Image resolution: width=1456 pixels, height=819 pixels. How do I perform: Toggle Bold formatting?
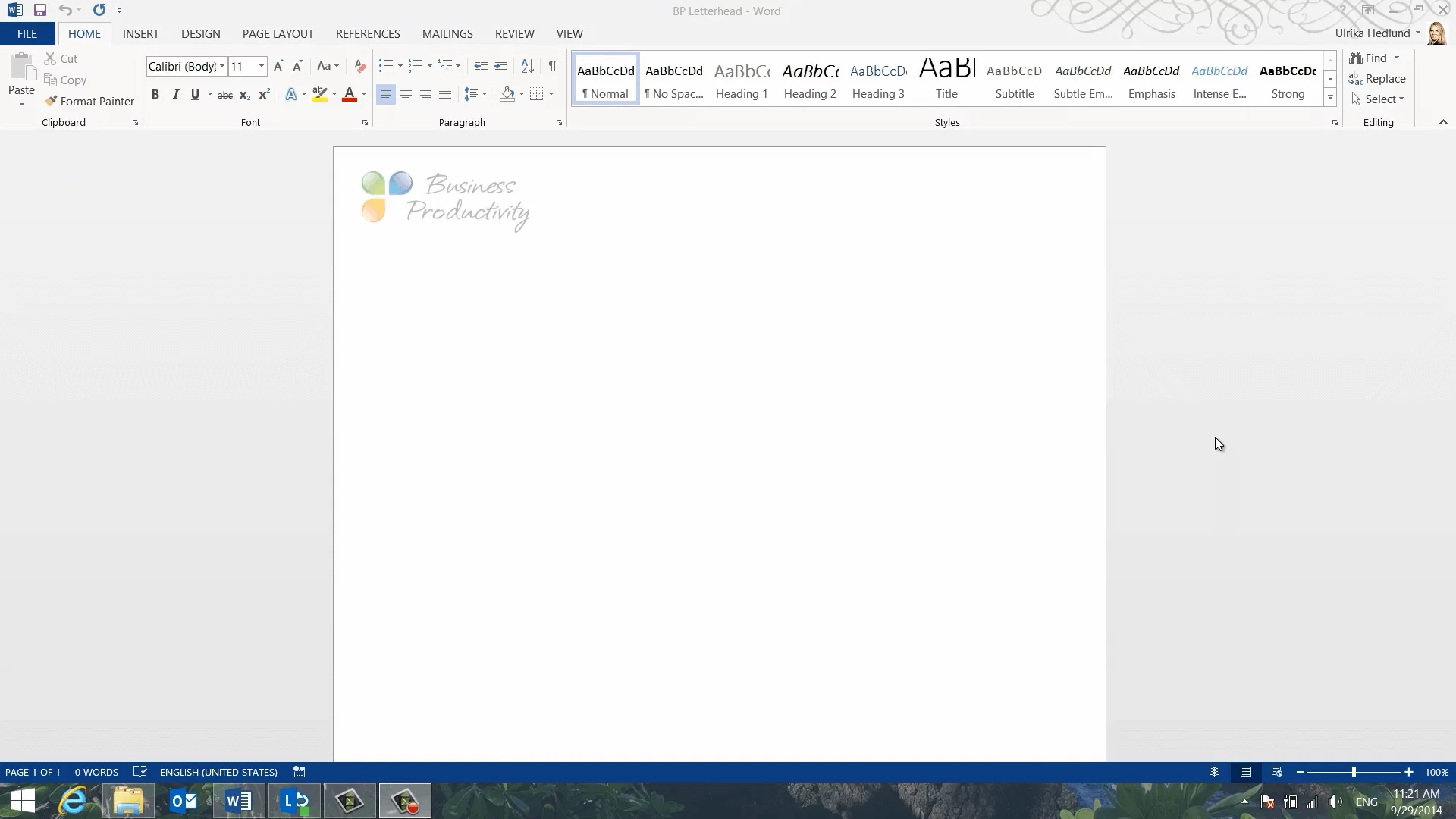(155, 95)
